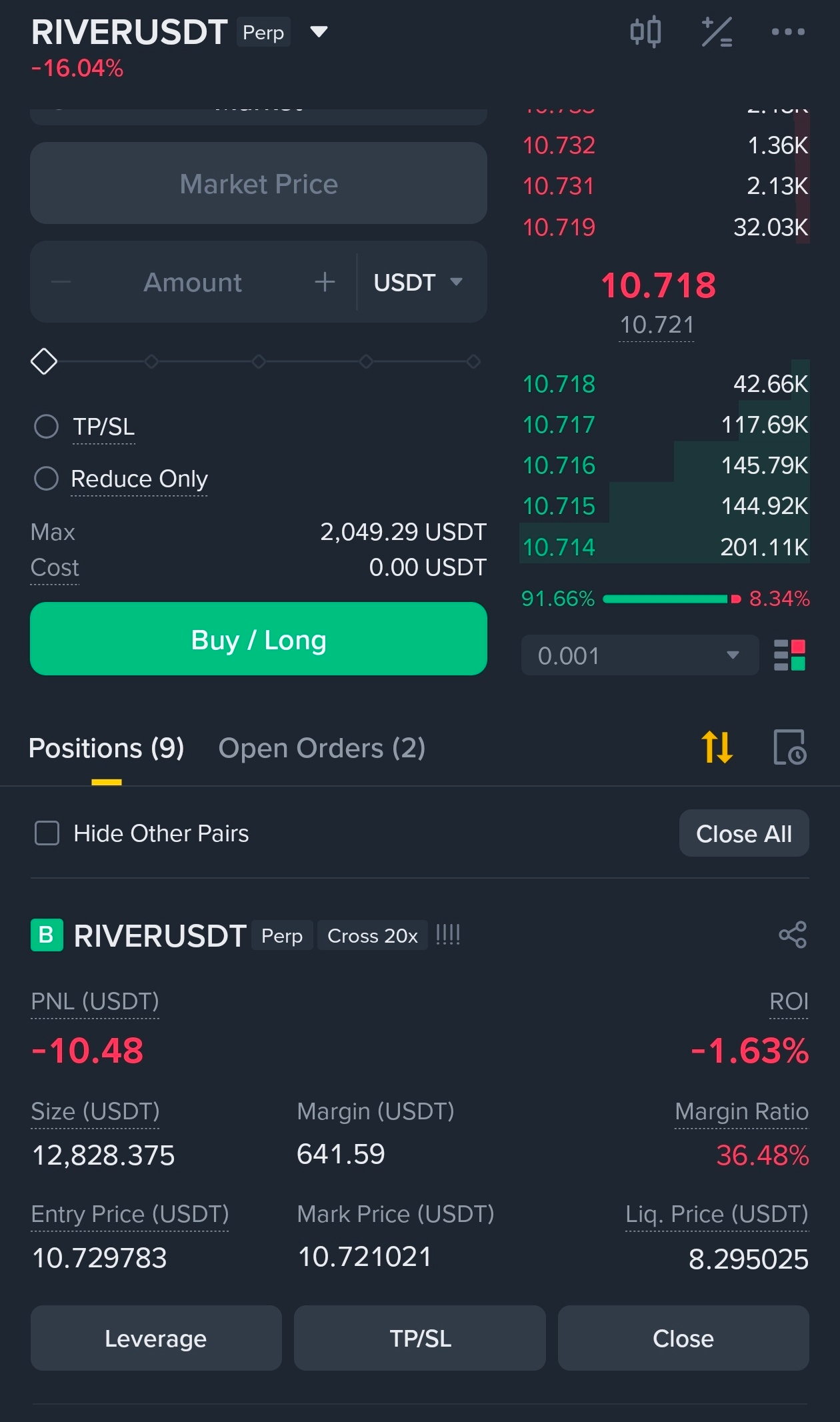This screenshot has height=1422, width=840.
Task: Tap the minus icon to decrease amount
Action: click(x=61, y=282)
